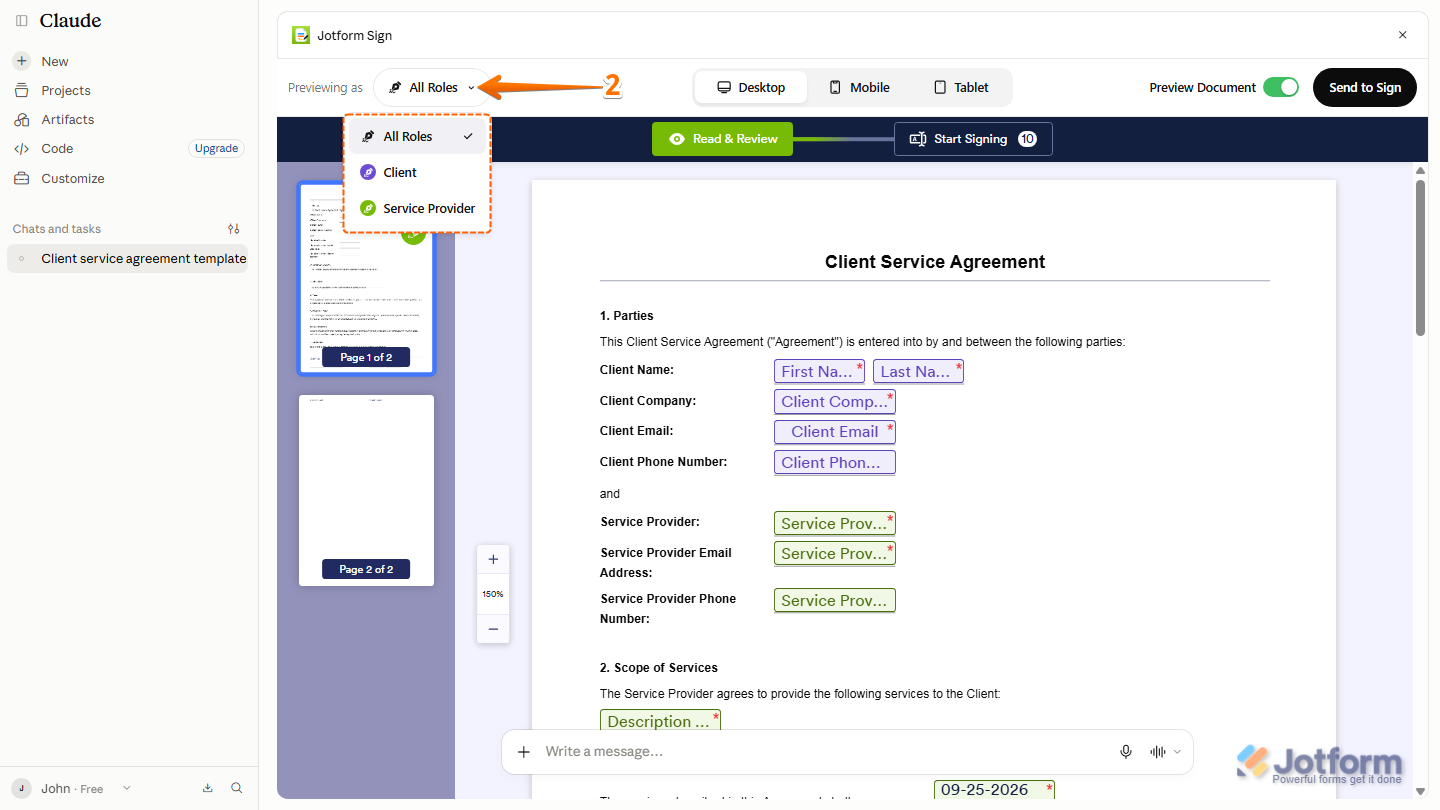The height and width of the screenshot is (810, 1440).
Task: Click the search icon in sidebar footer
Action: tap(237, 788)
